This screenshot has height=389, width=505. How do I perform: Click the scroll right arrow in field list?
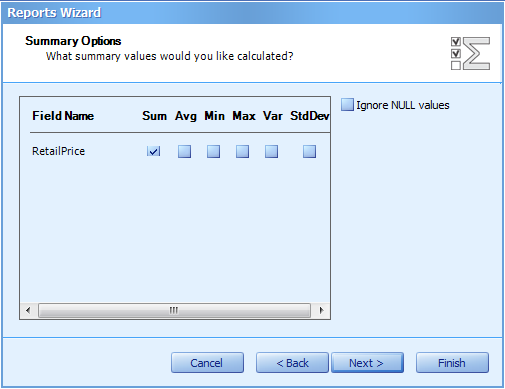[x=321, y=310]
